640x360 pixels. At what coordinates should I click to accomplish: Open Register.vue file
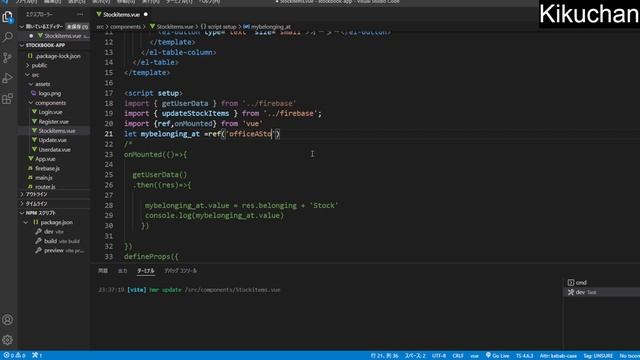click(53, 122)
